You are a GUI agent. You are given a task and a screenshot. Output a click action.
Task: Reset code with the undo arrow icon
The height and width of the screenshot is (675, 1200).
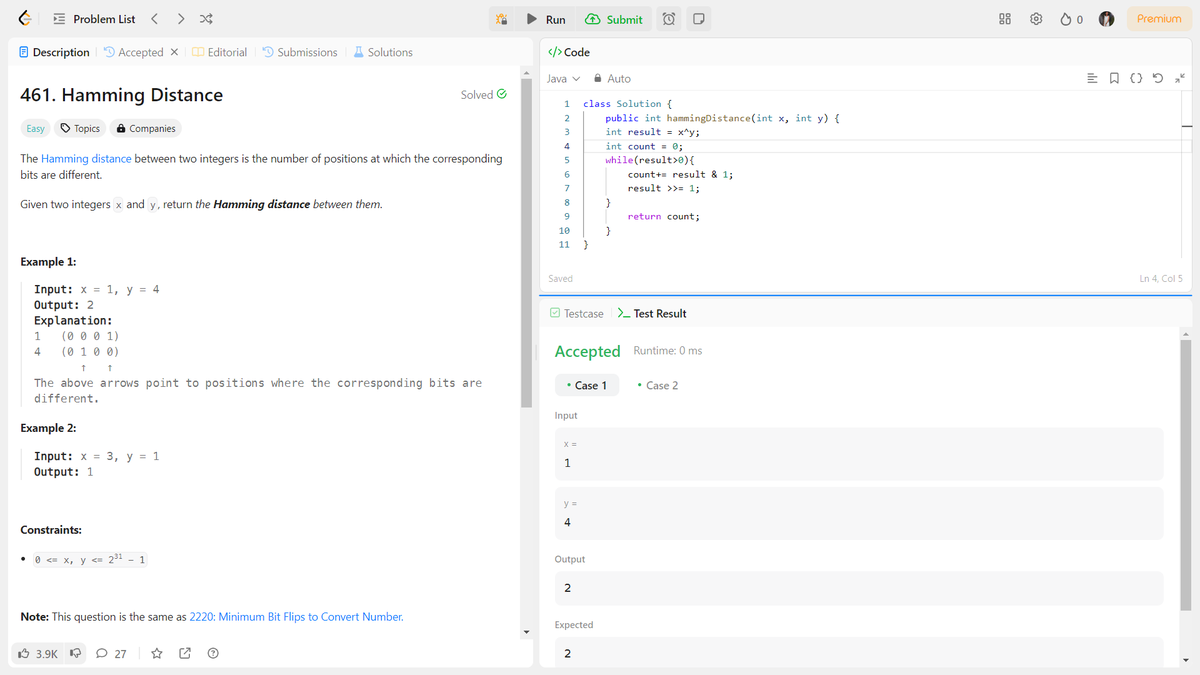pyautogui.click(x=1159, y=78)
